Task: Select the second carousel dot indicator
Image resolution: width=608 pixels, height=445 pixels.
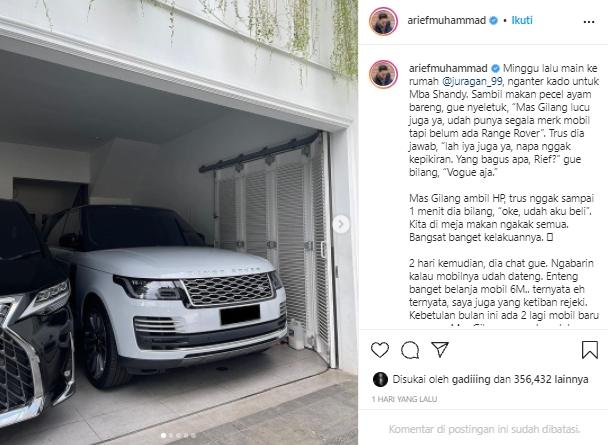Action: 171,436
